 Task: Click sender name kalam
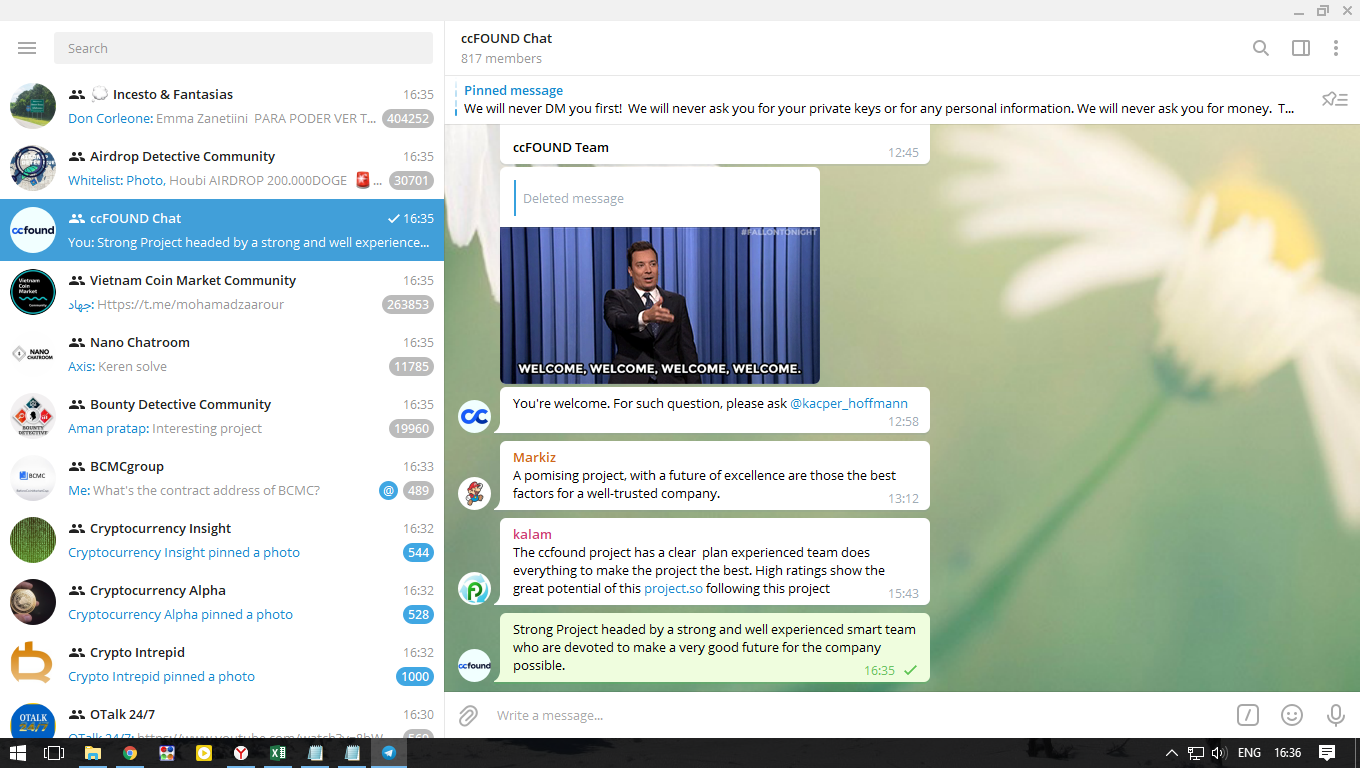pos(532,534)
